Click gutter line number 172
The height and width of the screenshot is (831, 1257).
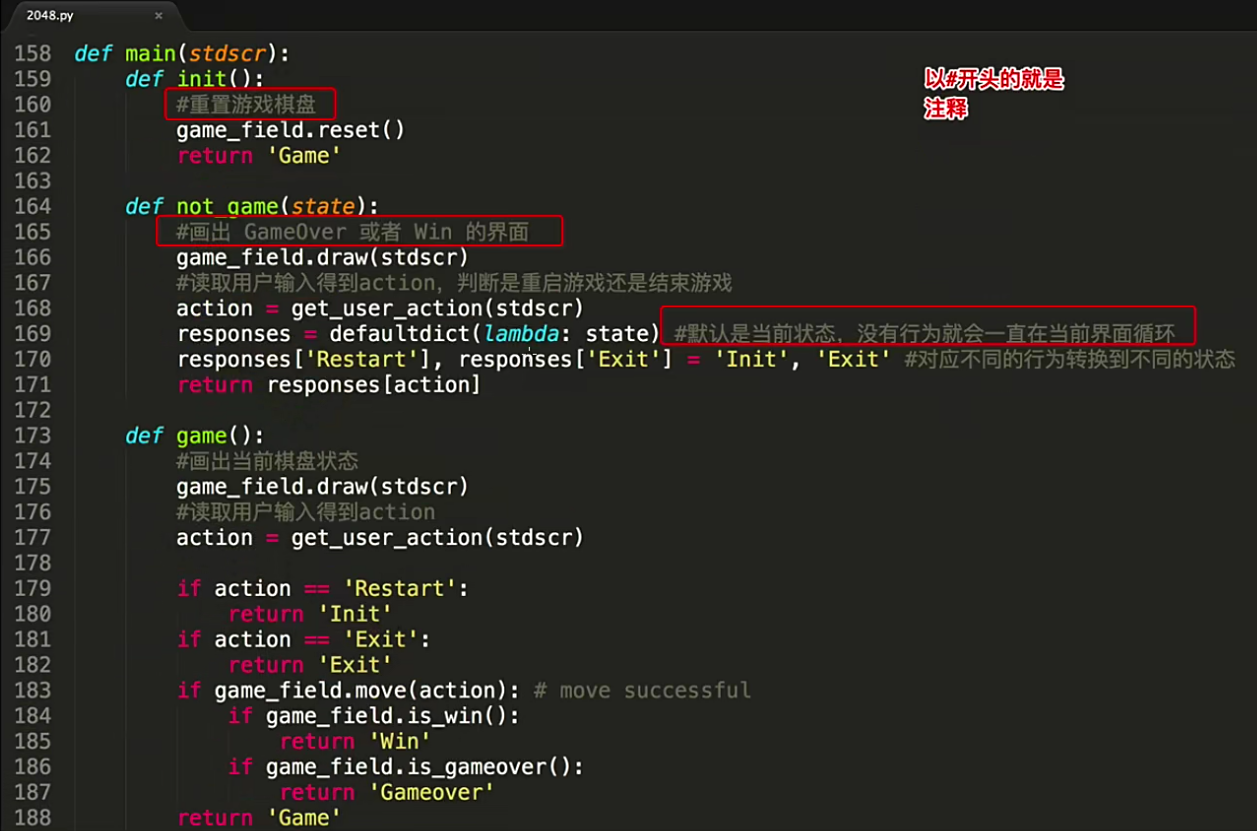33,410
